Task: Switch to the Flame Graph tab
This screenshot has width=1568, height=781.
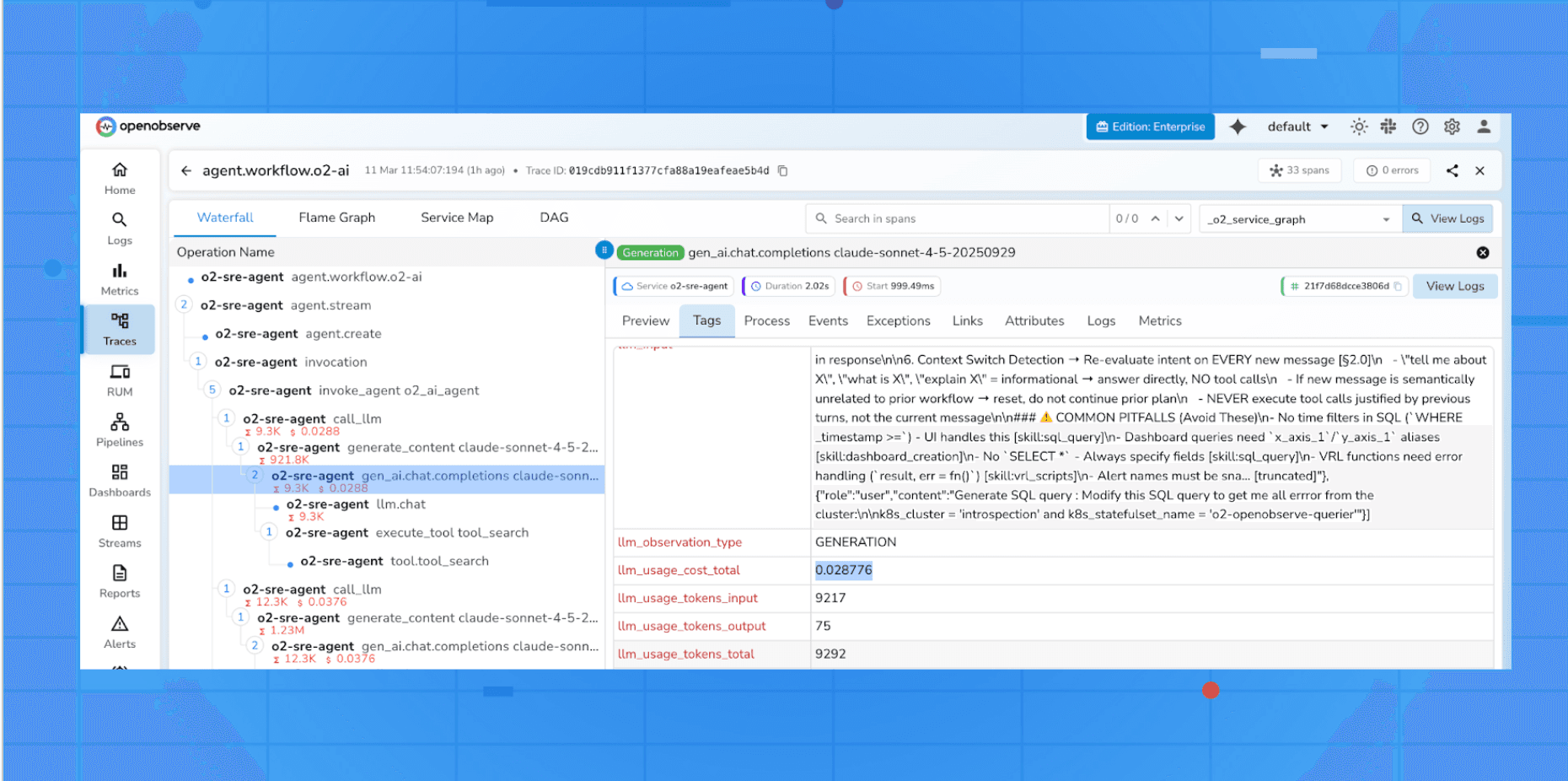Action: (336, 217)
